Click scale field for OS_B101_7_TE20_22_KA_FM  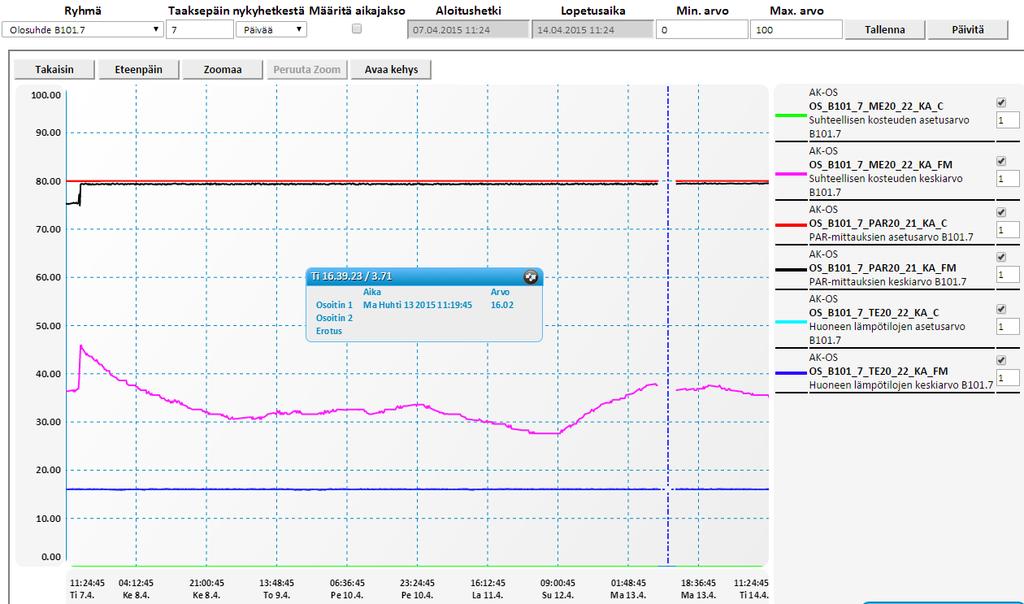coord(1007,377)
